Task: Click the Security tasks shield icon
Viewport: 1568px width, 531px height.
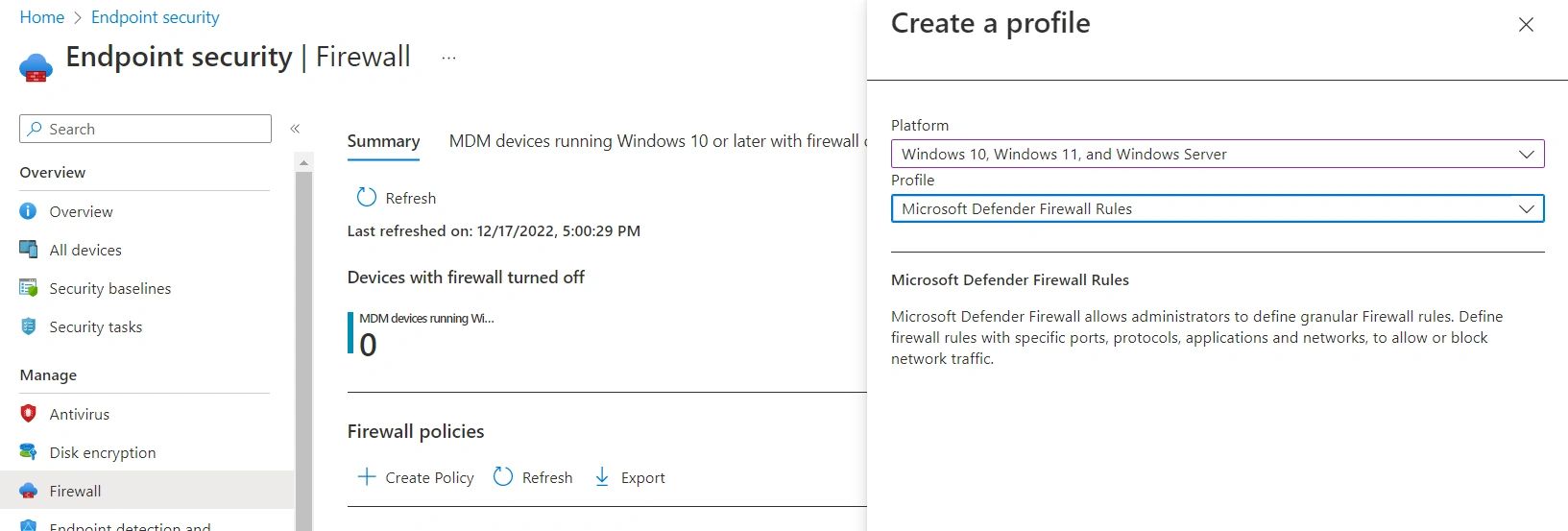Action: (x=29, y=326)
